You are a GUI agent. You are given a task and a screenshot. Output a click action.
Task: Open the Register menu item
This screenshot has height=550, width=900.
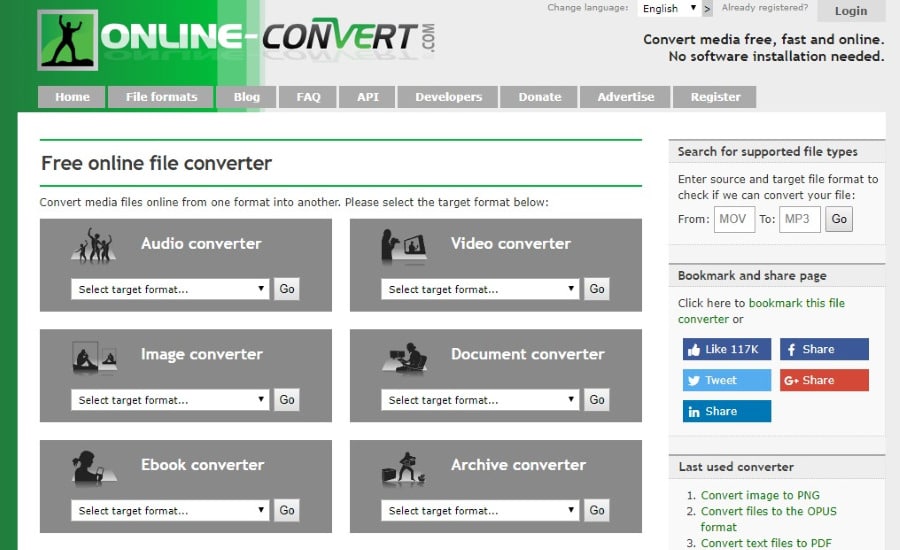point(715,97)
